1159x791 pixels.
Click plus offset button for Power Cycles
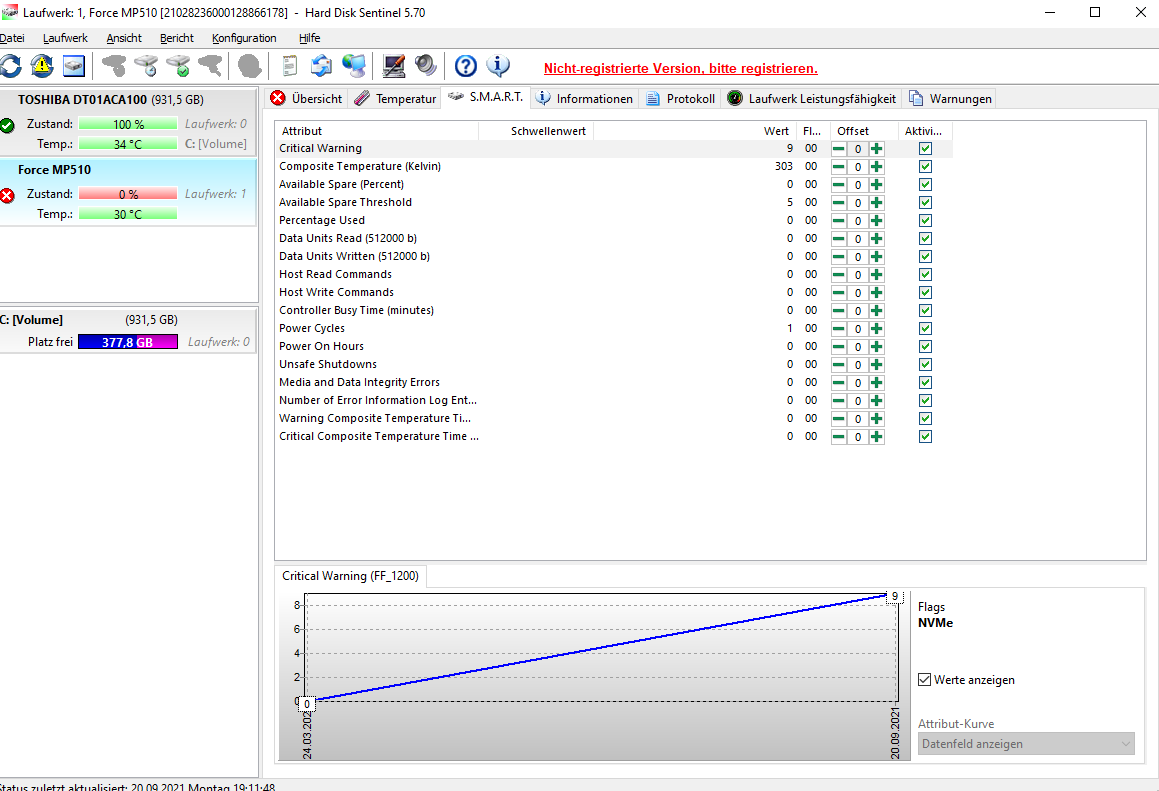pos(877,328)
